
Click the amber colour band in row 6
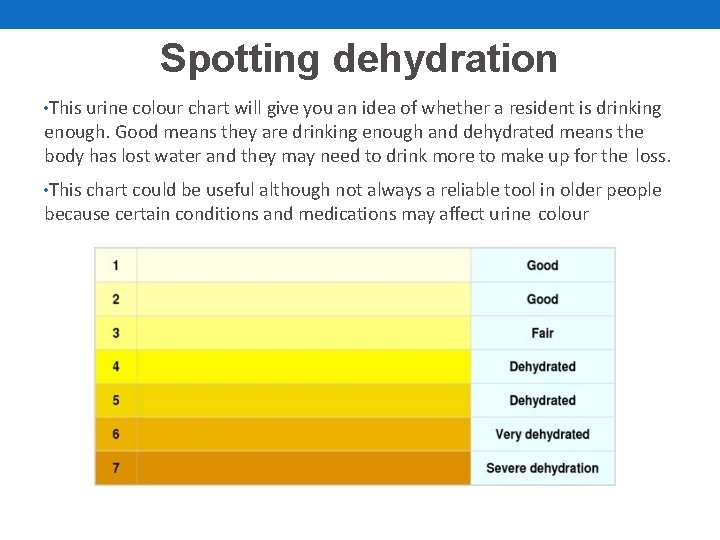click(303, 434)
